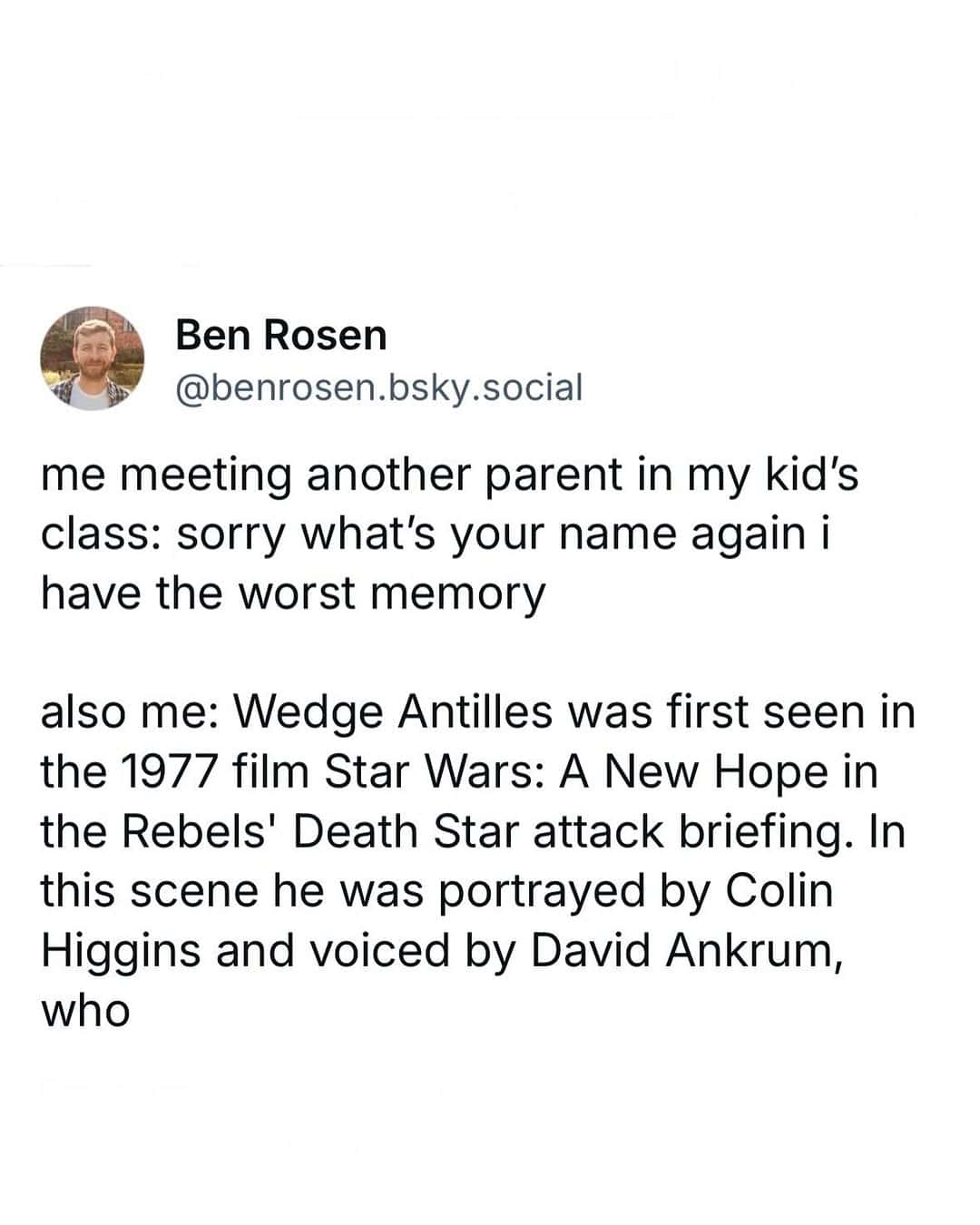Screen dimensions: 980x1225
Task: Click the display name Ben Rosen
Action: coord(281,334)
